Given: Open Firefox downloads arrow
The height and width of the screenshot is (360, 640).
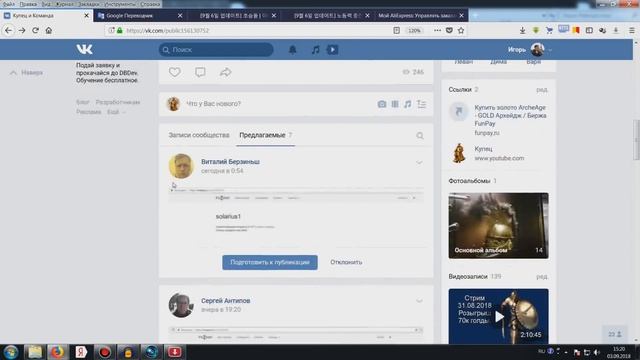Looking at the screenshot, I should pos(522,31).
